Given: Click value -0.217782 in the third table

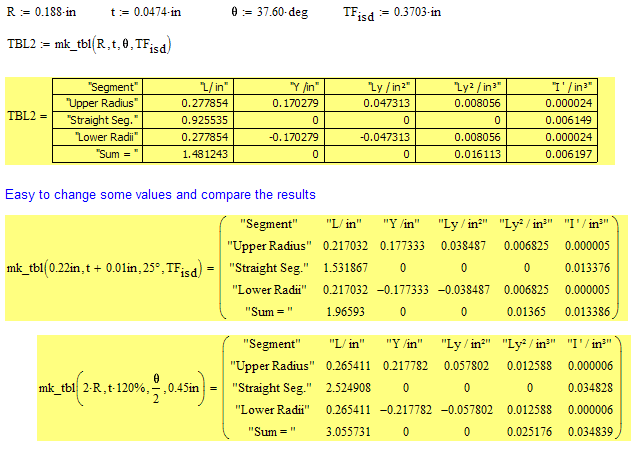Looking at the screenshot, I should pyautogui.click(x=406, y=410).
